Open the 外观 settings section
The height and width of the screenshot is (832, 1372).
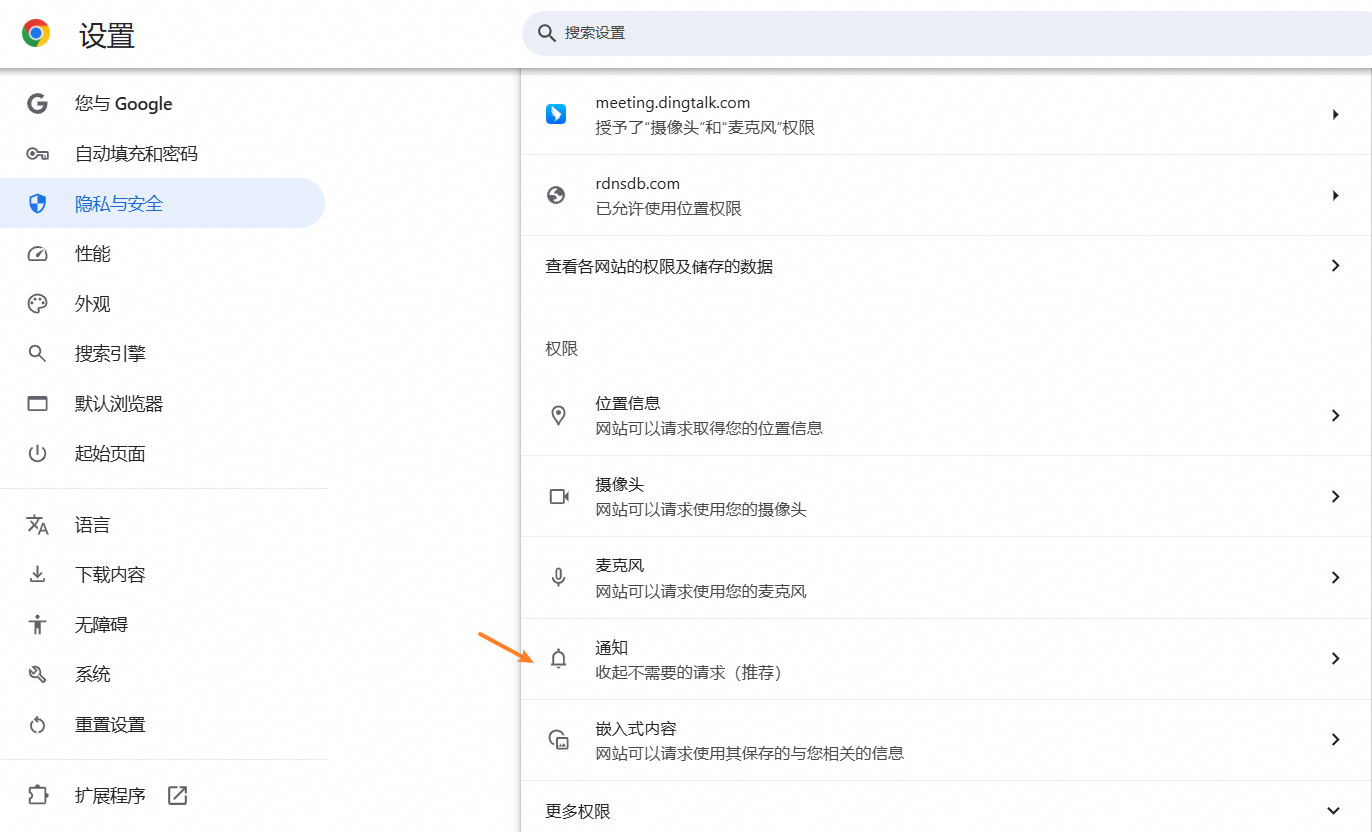click(x=93, y=304)
